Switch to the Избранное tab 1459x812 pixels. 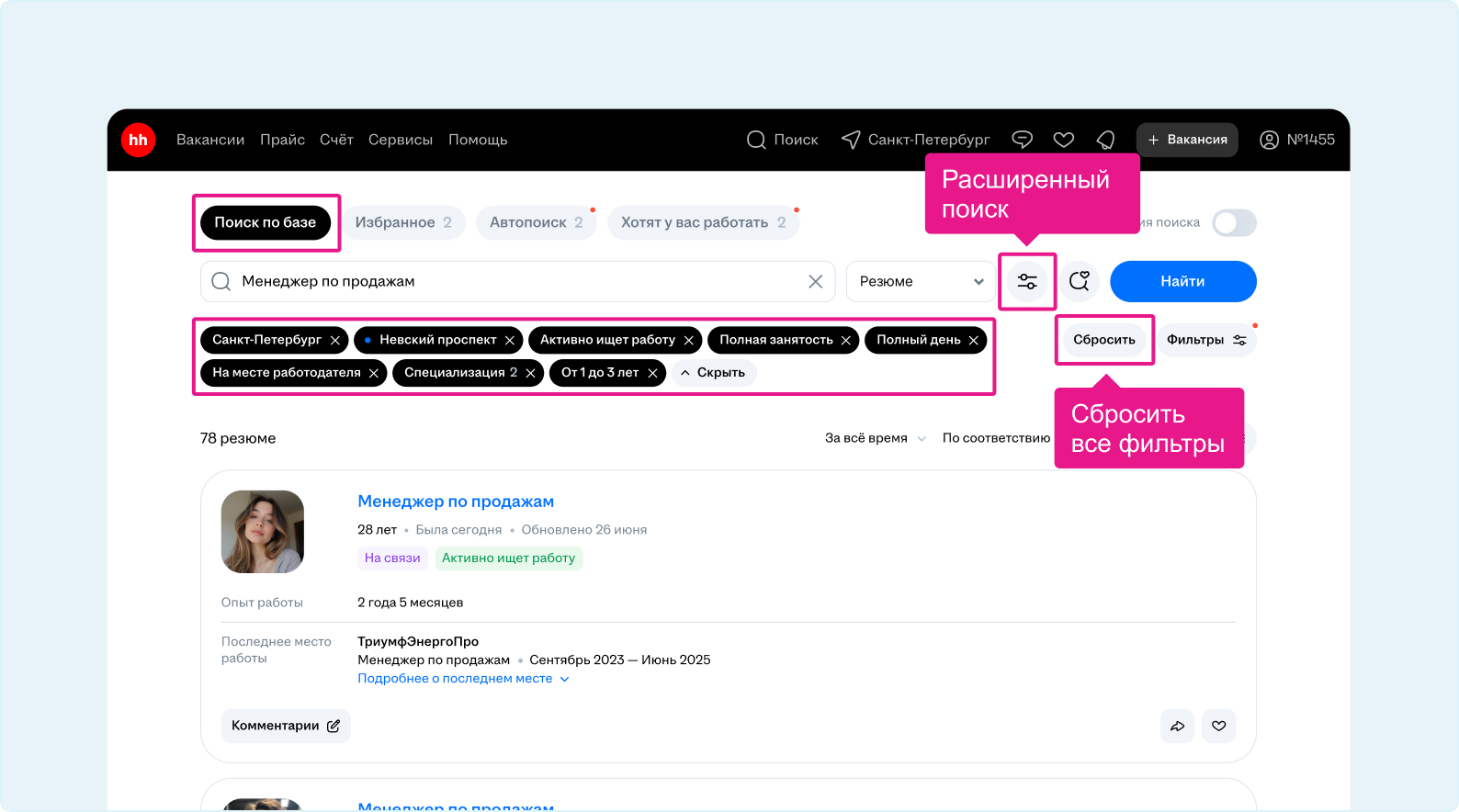[403, 222]
